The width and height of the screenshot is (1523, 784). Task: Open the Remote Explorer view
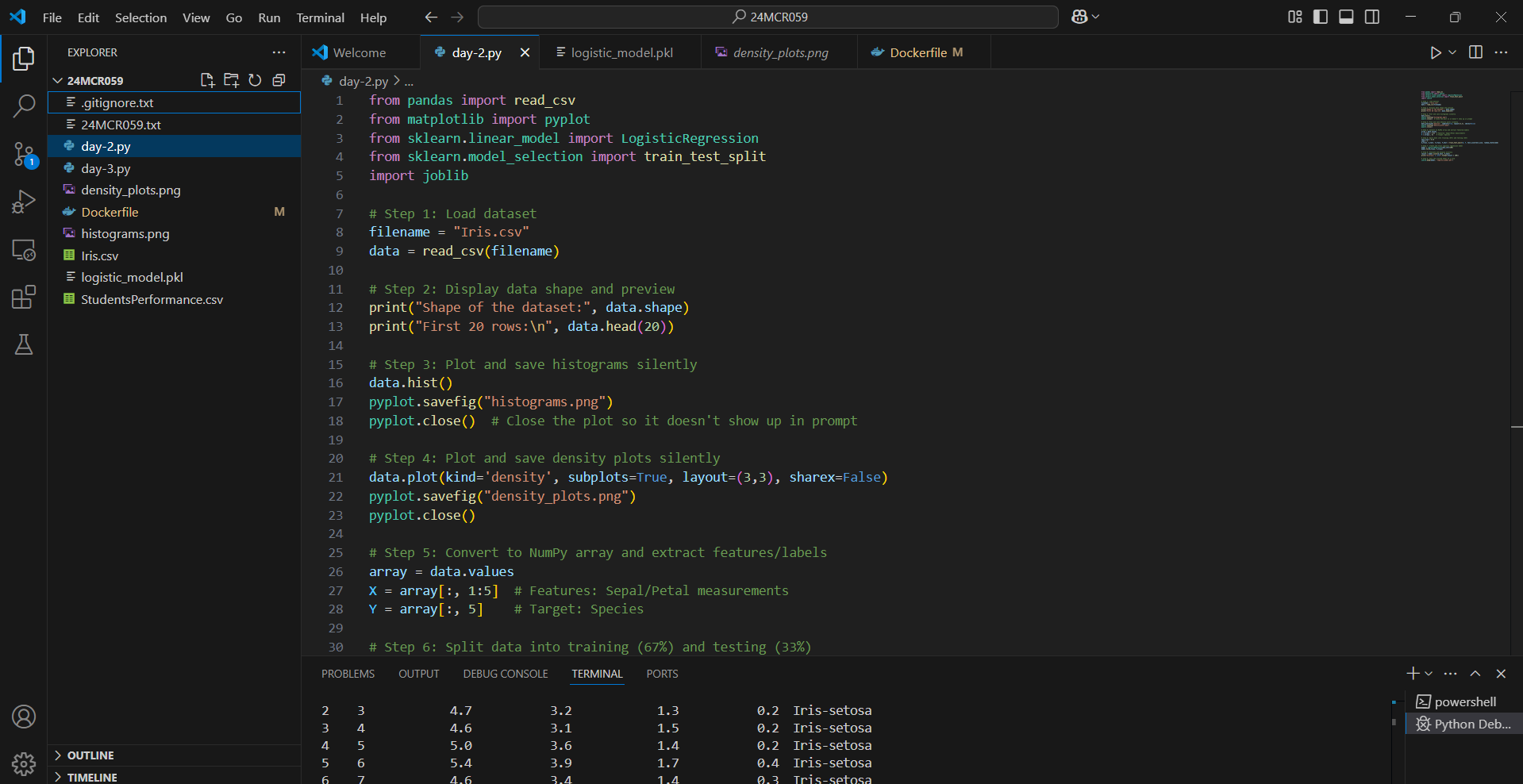[x=24, y=250]
